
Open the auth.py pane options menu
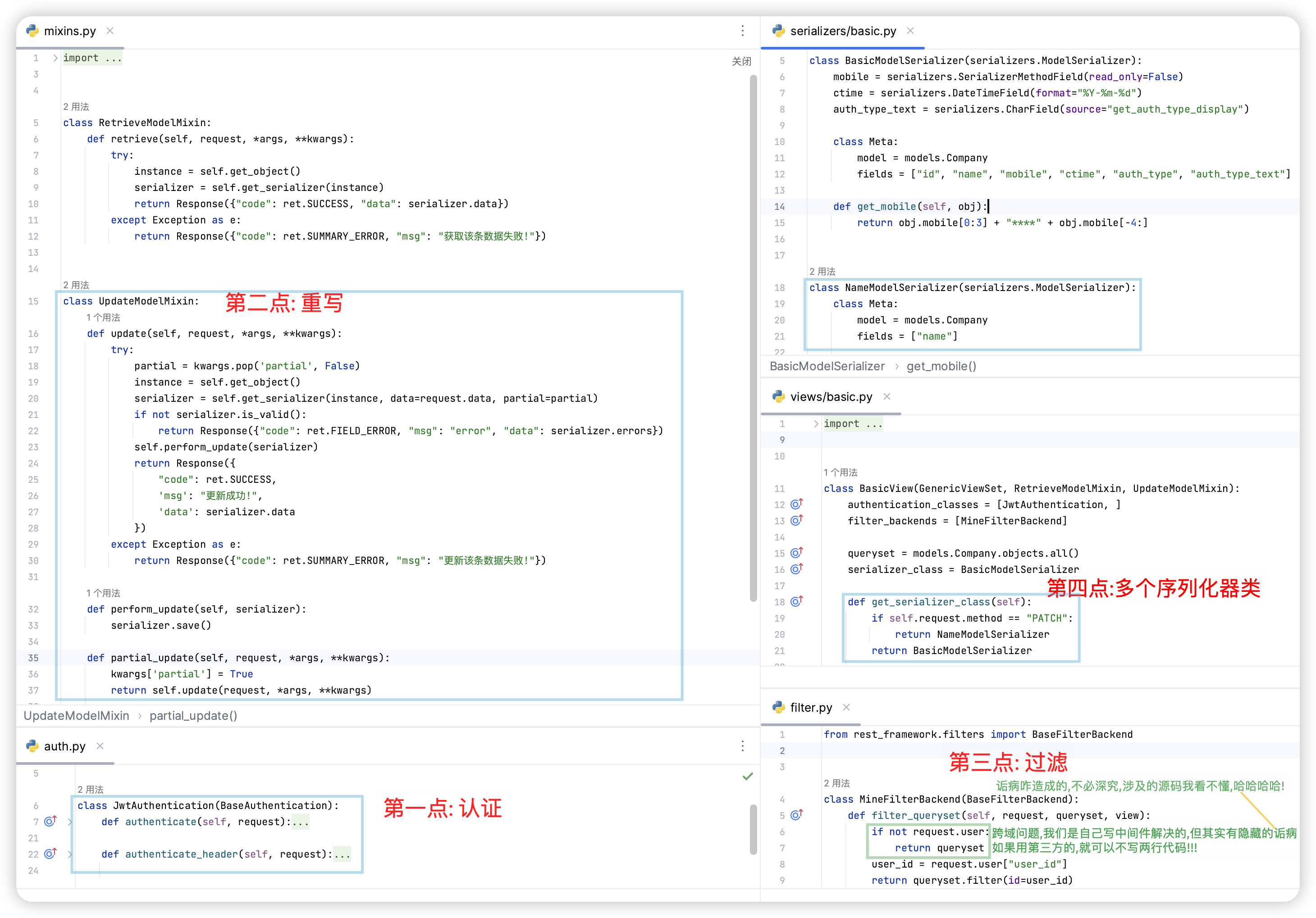click(x=742, y=745)
